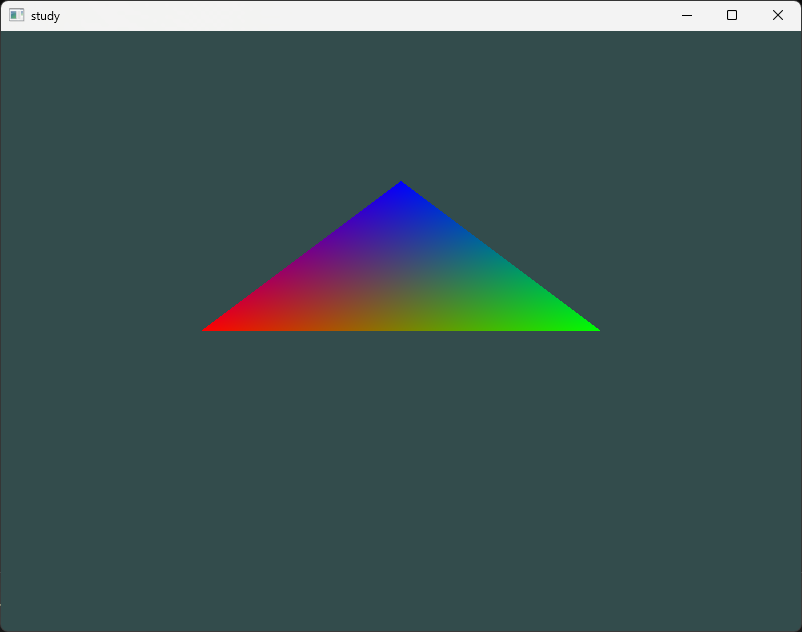Minimize the study window
Image resolution: width=802 pixels, height=632 pixels.
pos(686,15)
